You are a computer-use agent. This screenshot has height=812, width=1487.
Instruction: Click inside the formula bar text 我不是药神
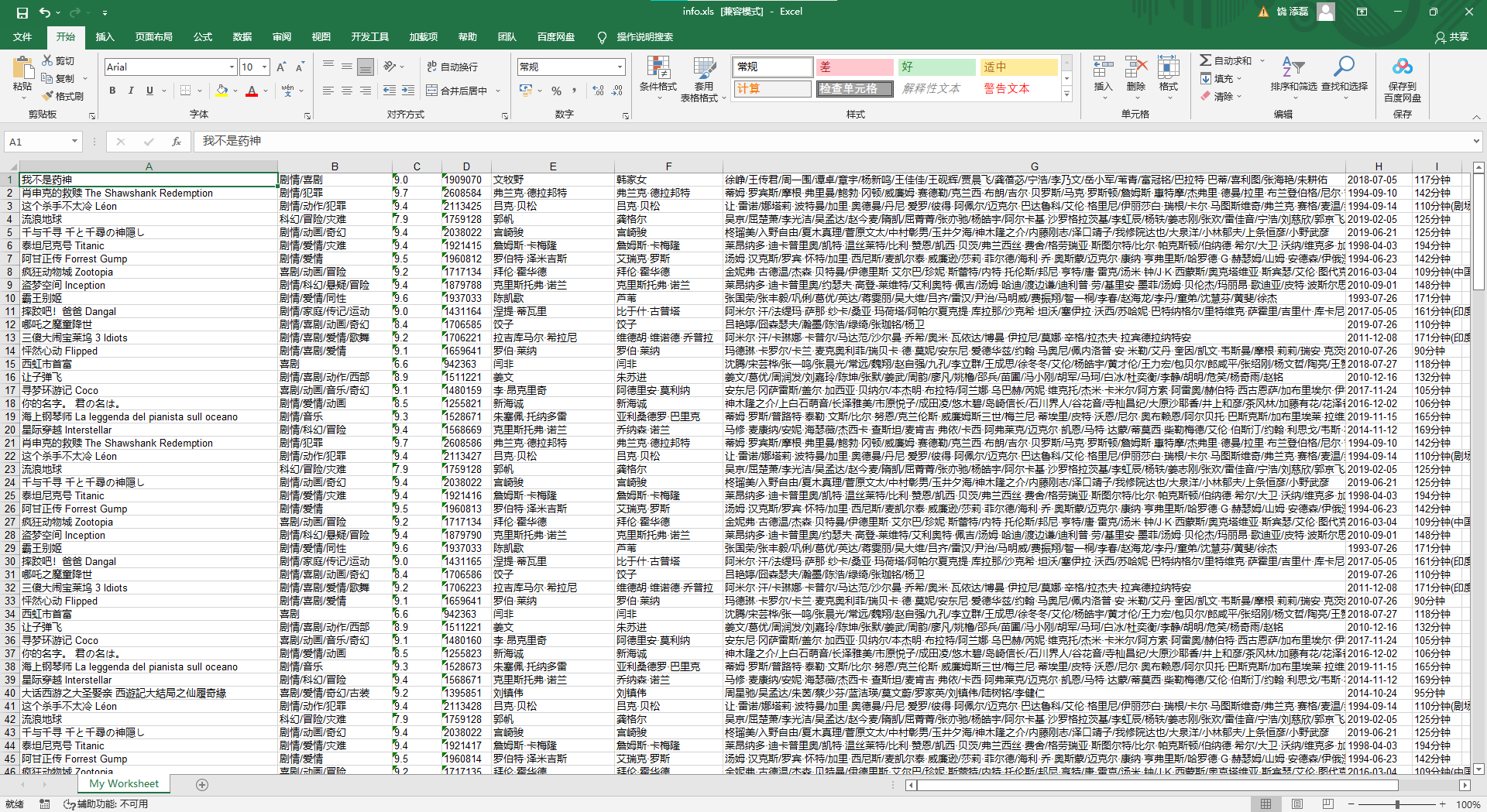[232, 141]
